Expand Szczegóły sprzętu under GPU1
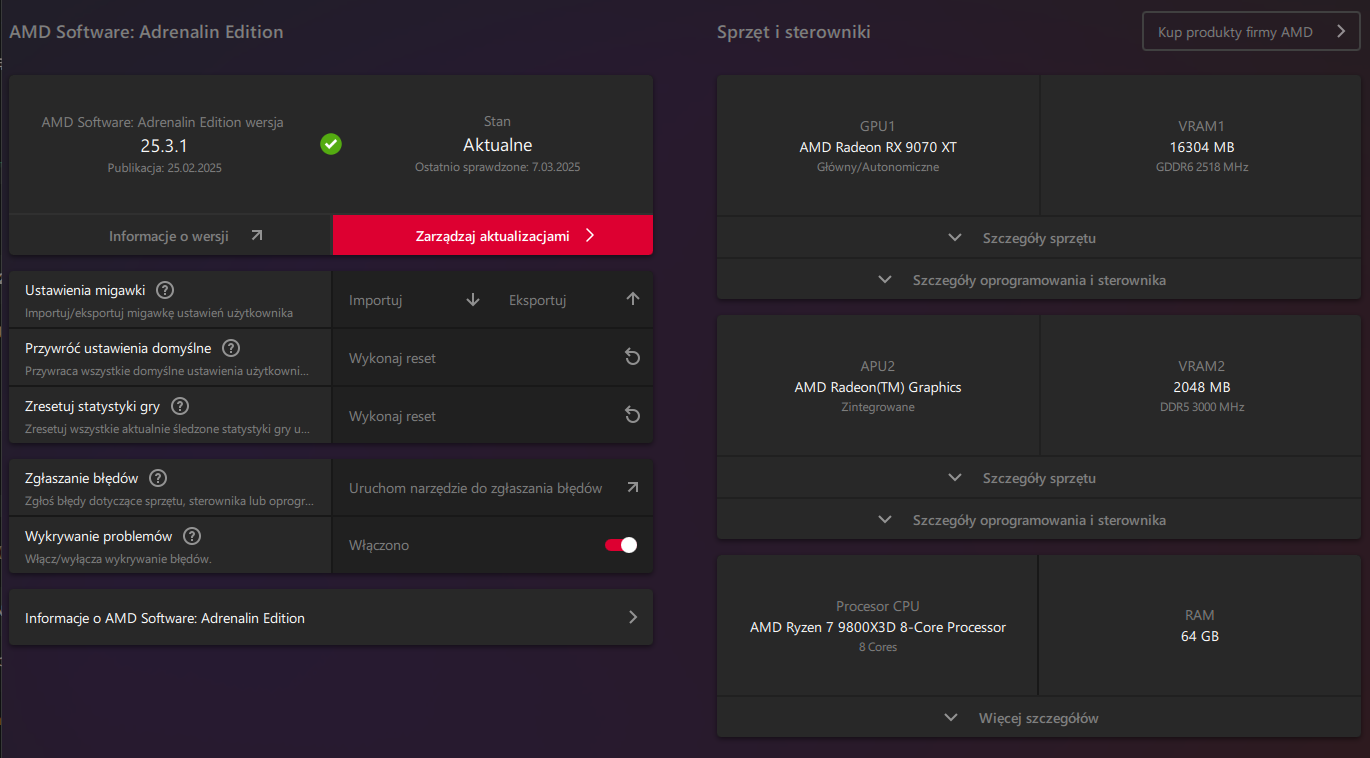 [x=1024, y=238]
